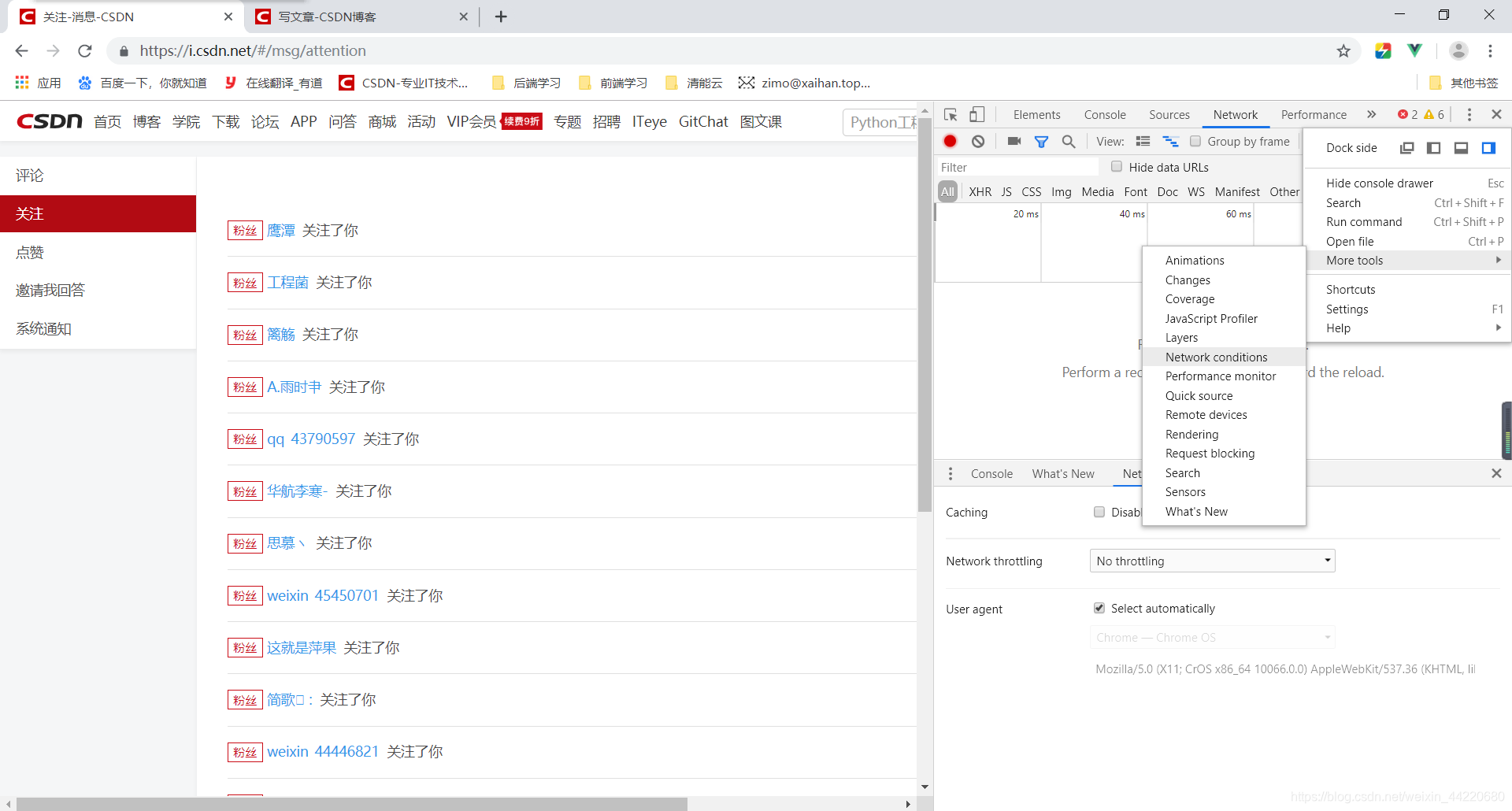The height and width of the screenshot is (811, 1512).
Task: Show the overview waterfall view icon
Action: (x=1171, y=141)
